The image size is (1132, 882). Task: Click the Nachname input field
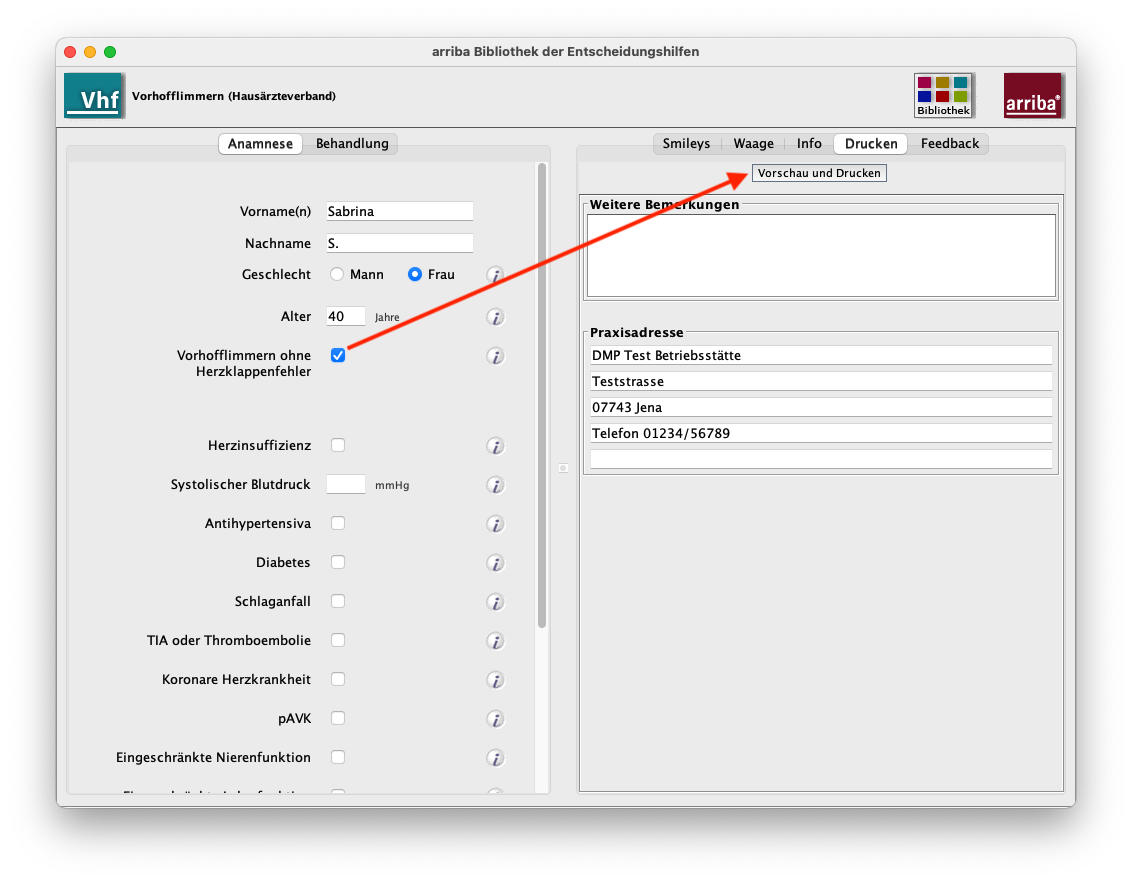pyautogui.click(x=399, y=243)
